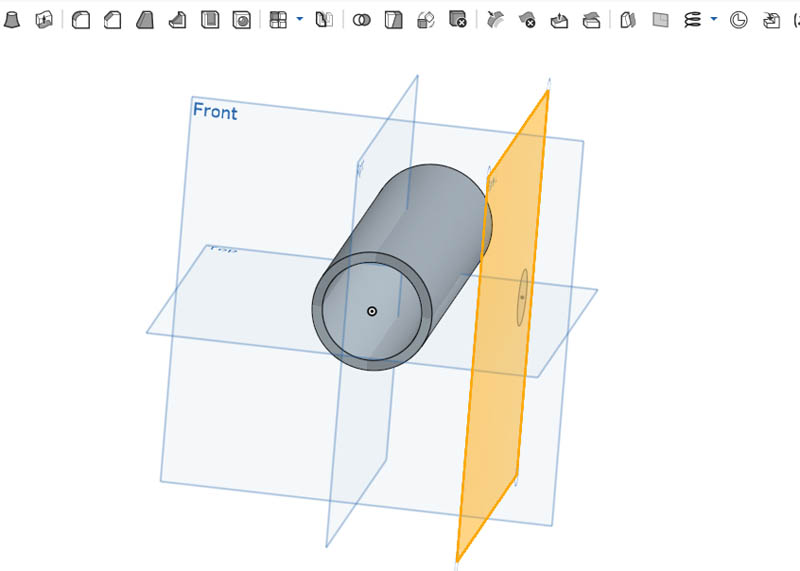Select the origin point inside cylinder
800x571 pixels.
[x=371, y=311]
